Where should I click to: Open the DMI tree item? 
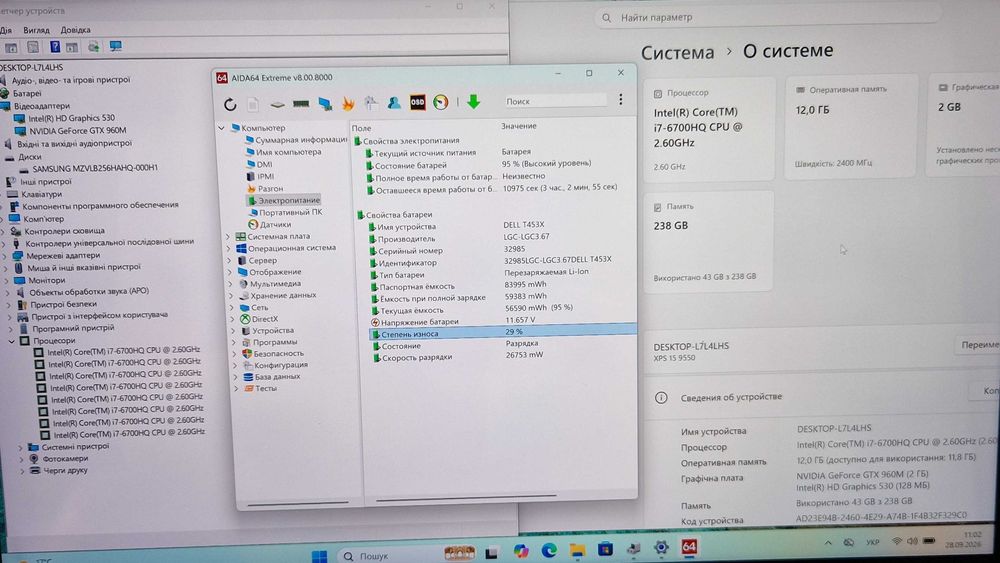pos(260,164)
